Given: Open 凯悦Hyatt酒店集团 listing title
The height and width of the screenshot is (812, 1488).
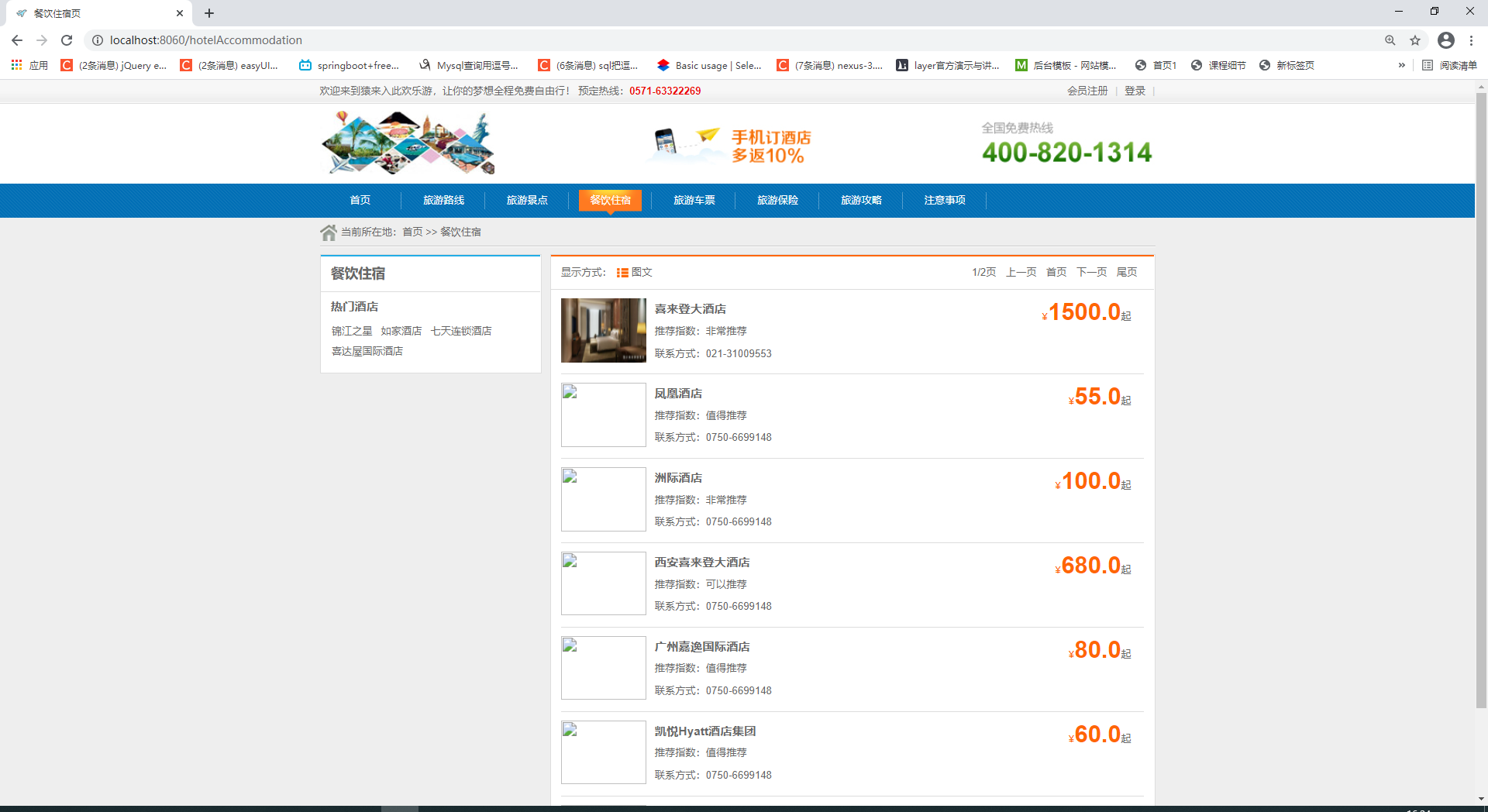Looking at the screenshot, I should (705, 731).
